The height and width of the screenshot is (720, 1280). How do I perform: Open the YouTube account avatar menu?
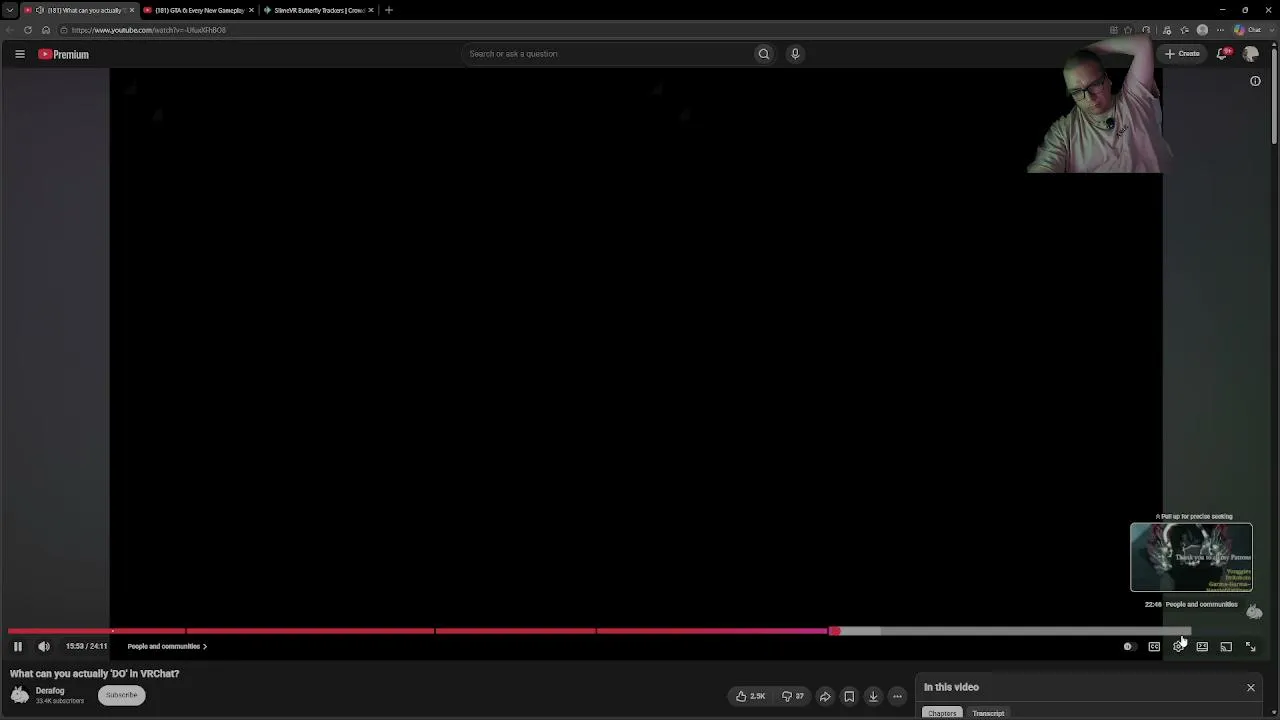click(1251, 54)
